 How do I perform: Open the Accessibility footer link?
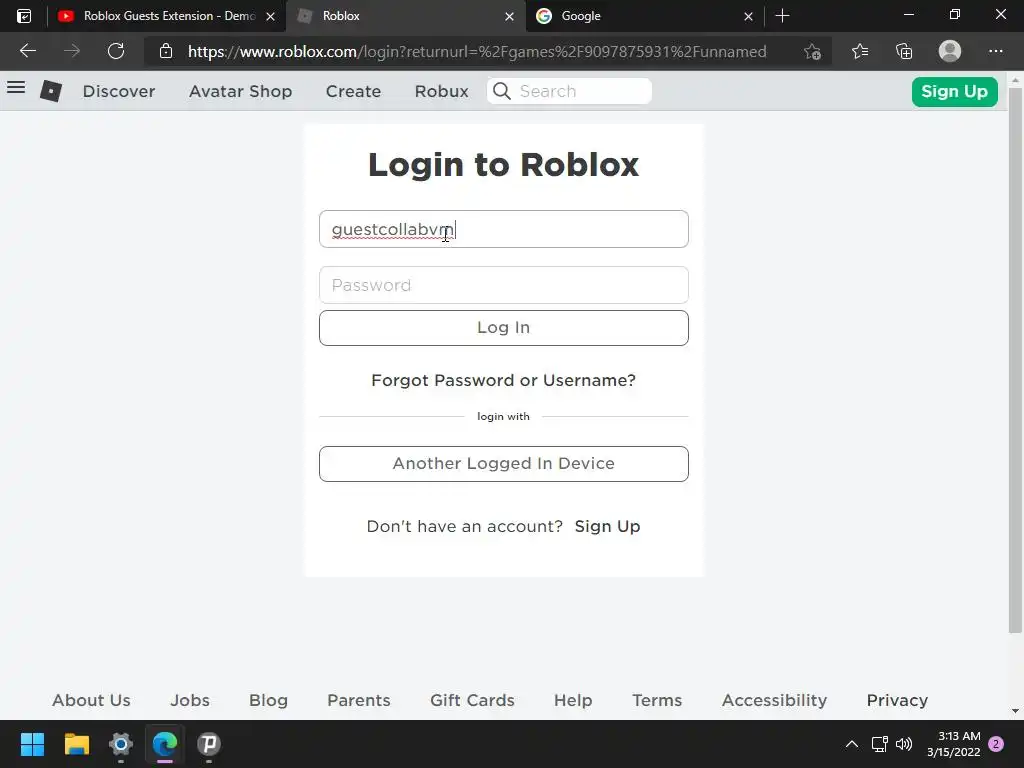click(x=775, y=700)
